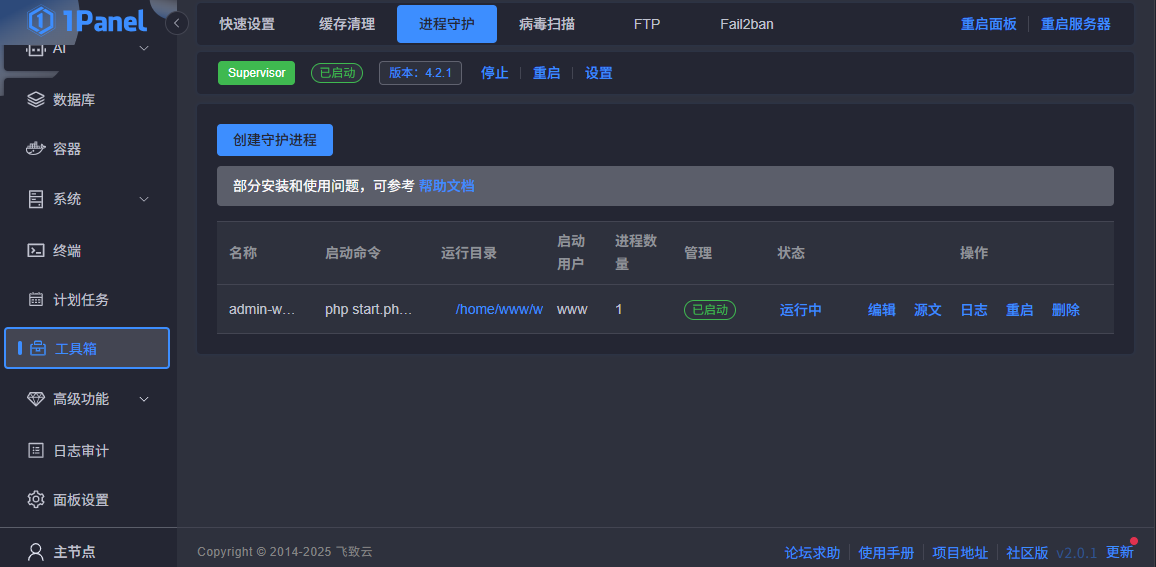Expand the 高级功能 submenu chevron

(144, 399)
